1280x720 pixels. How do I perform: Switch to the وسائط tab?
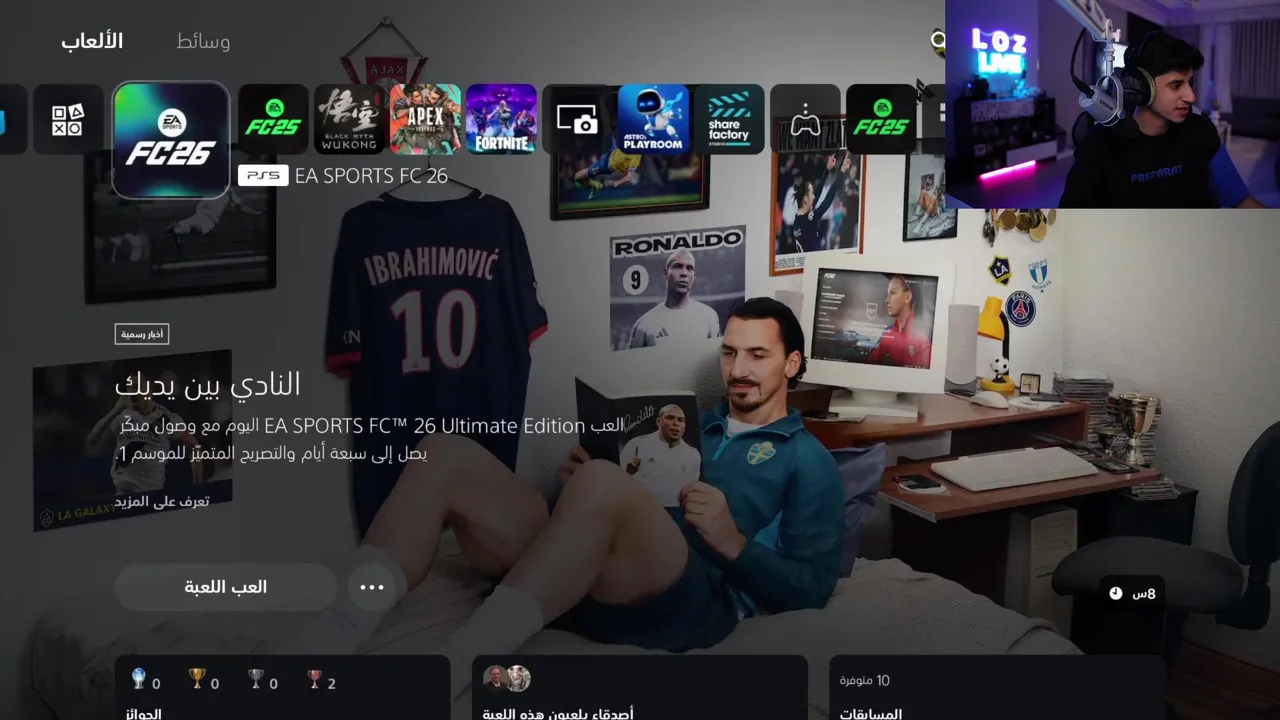[x=203, y=41]
